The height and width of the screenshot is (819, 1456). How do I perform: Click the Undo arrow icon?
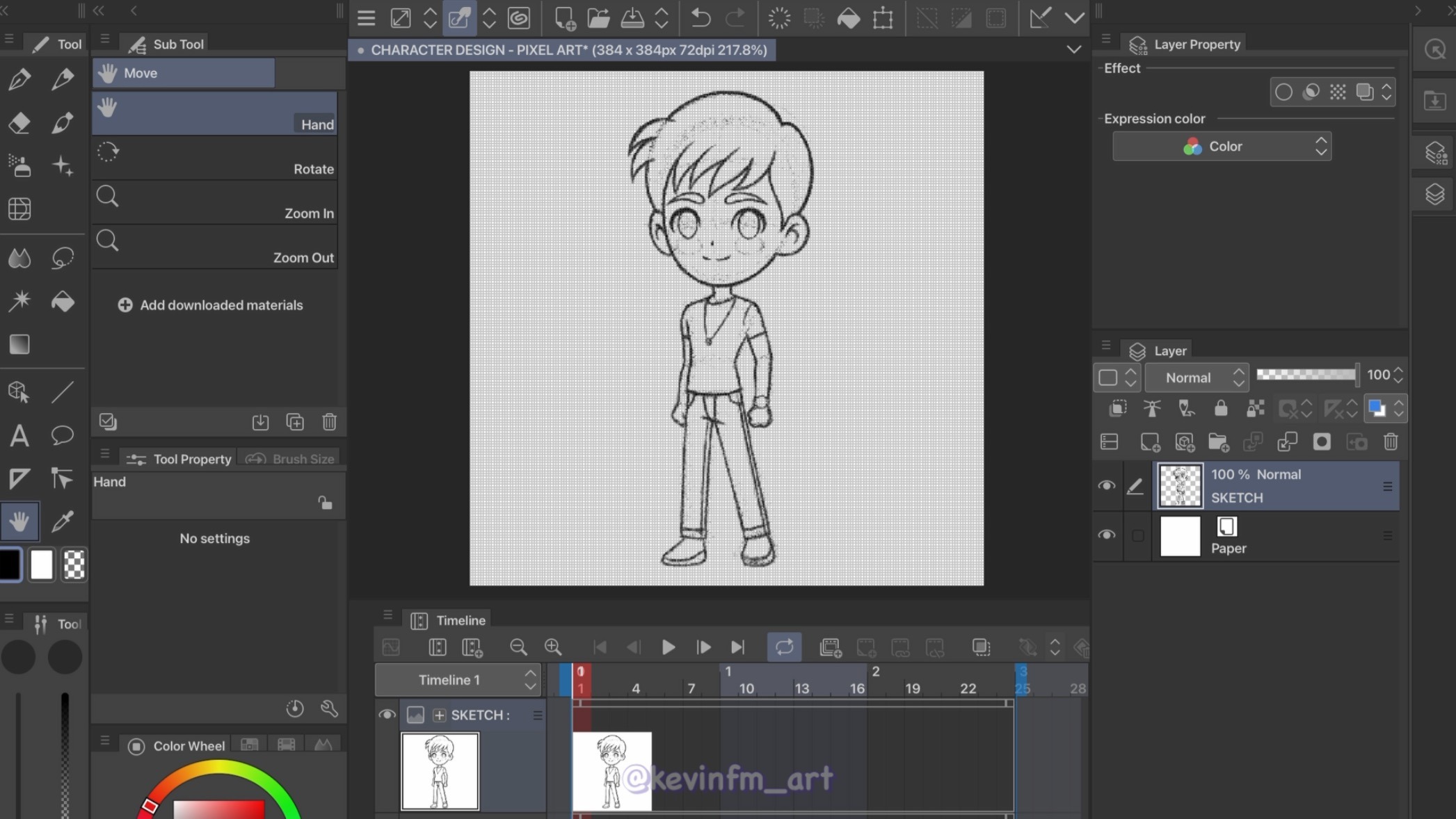click(701, 18)
